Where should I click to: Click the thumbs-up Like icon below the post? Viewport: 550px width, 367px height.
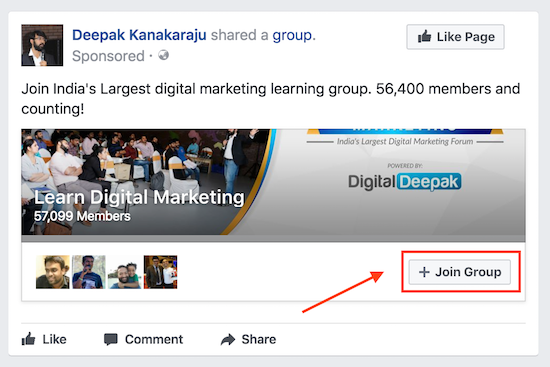click(28, 339)
